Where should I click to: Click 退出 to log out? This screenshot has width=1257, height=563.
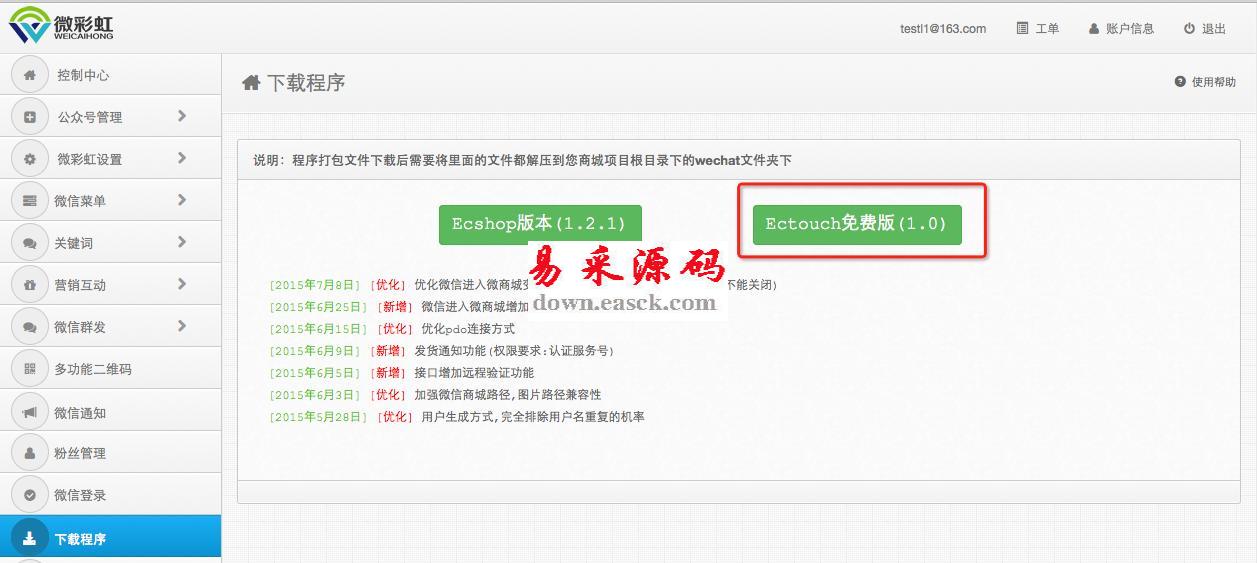click(1204, 29)
